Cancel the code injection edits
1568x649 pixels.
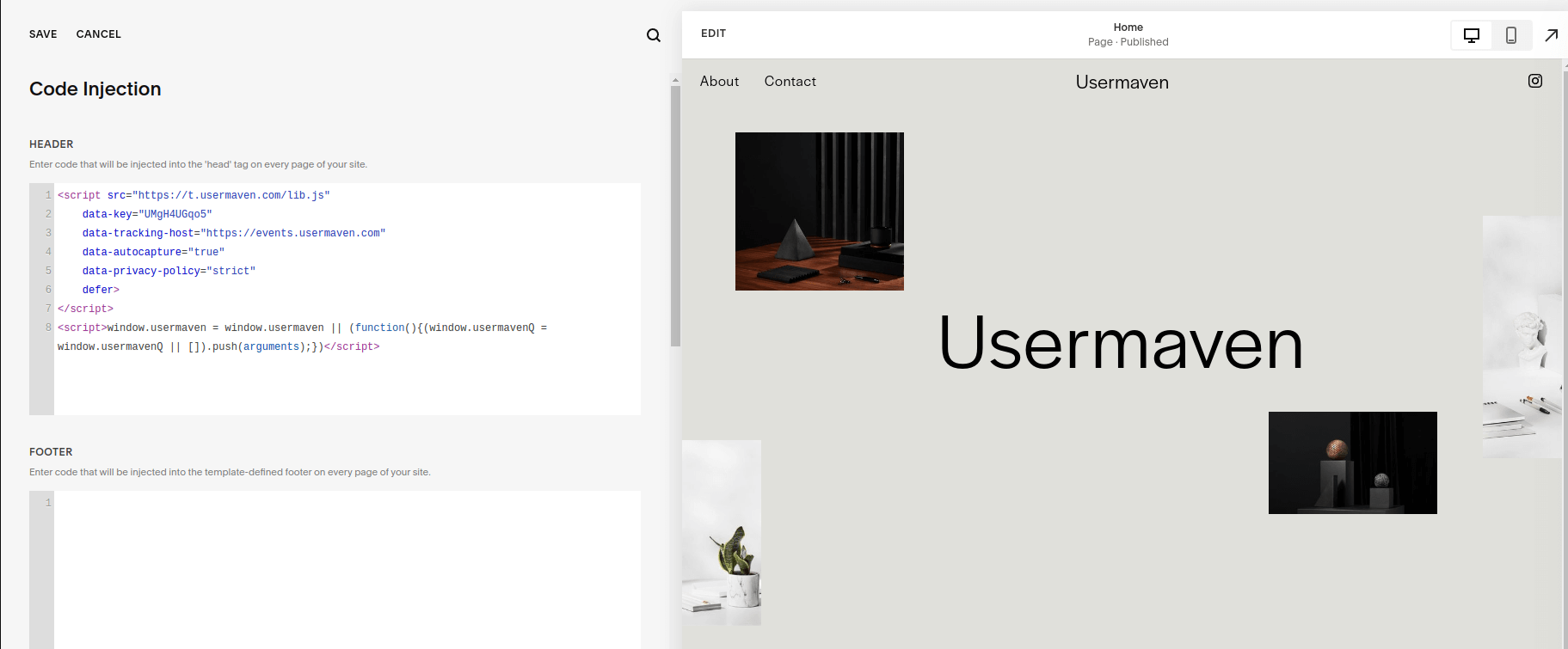(98, 34)
